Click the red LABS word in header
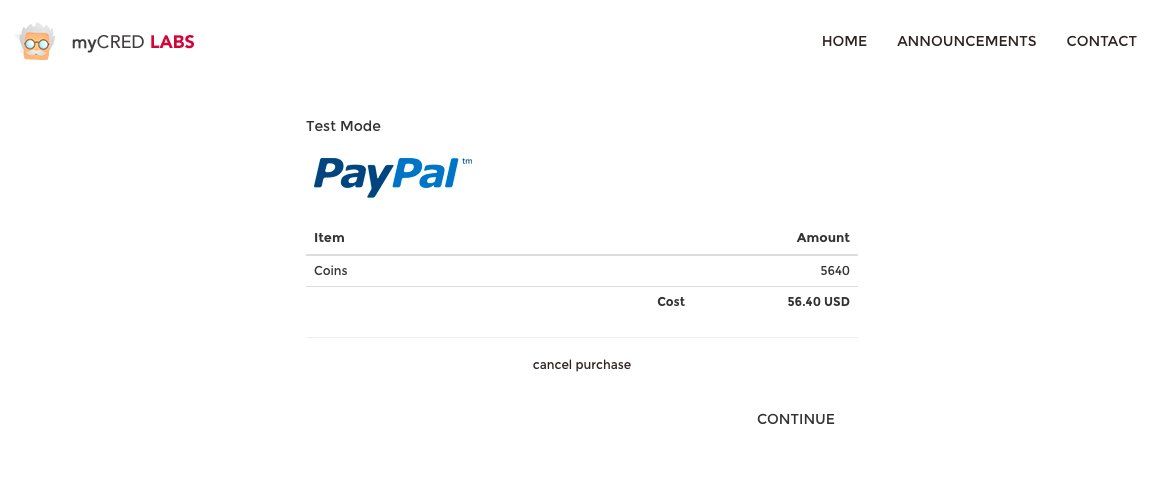Viewport: 1155px width, 485px height. tap(172, 42)
